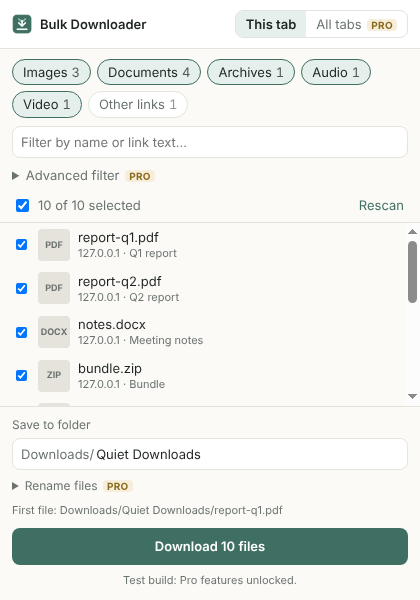Click the report-q2.pdf file name
This screenshot has height=600, width=420.
coord(119,282)
